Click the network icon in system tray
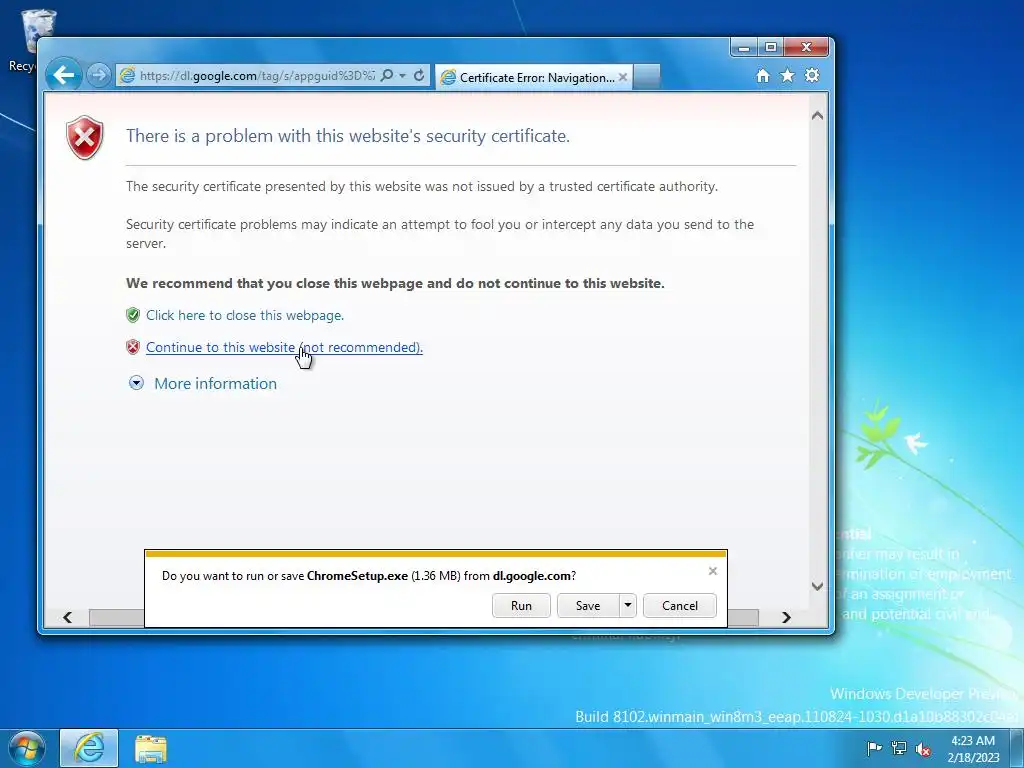 (x=899, y=748)
